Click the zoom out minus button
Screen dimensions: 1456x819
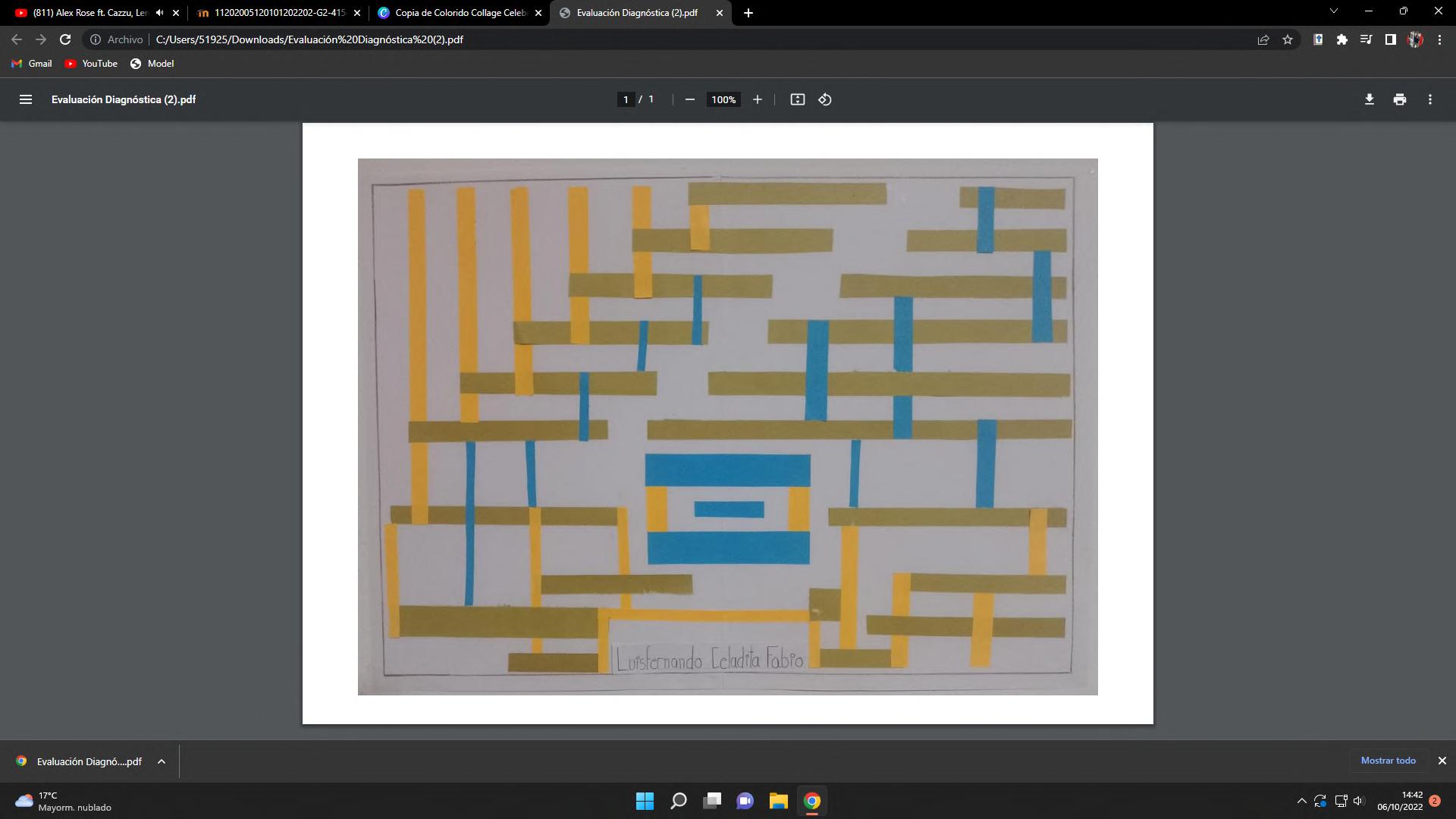pos(689,99)
